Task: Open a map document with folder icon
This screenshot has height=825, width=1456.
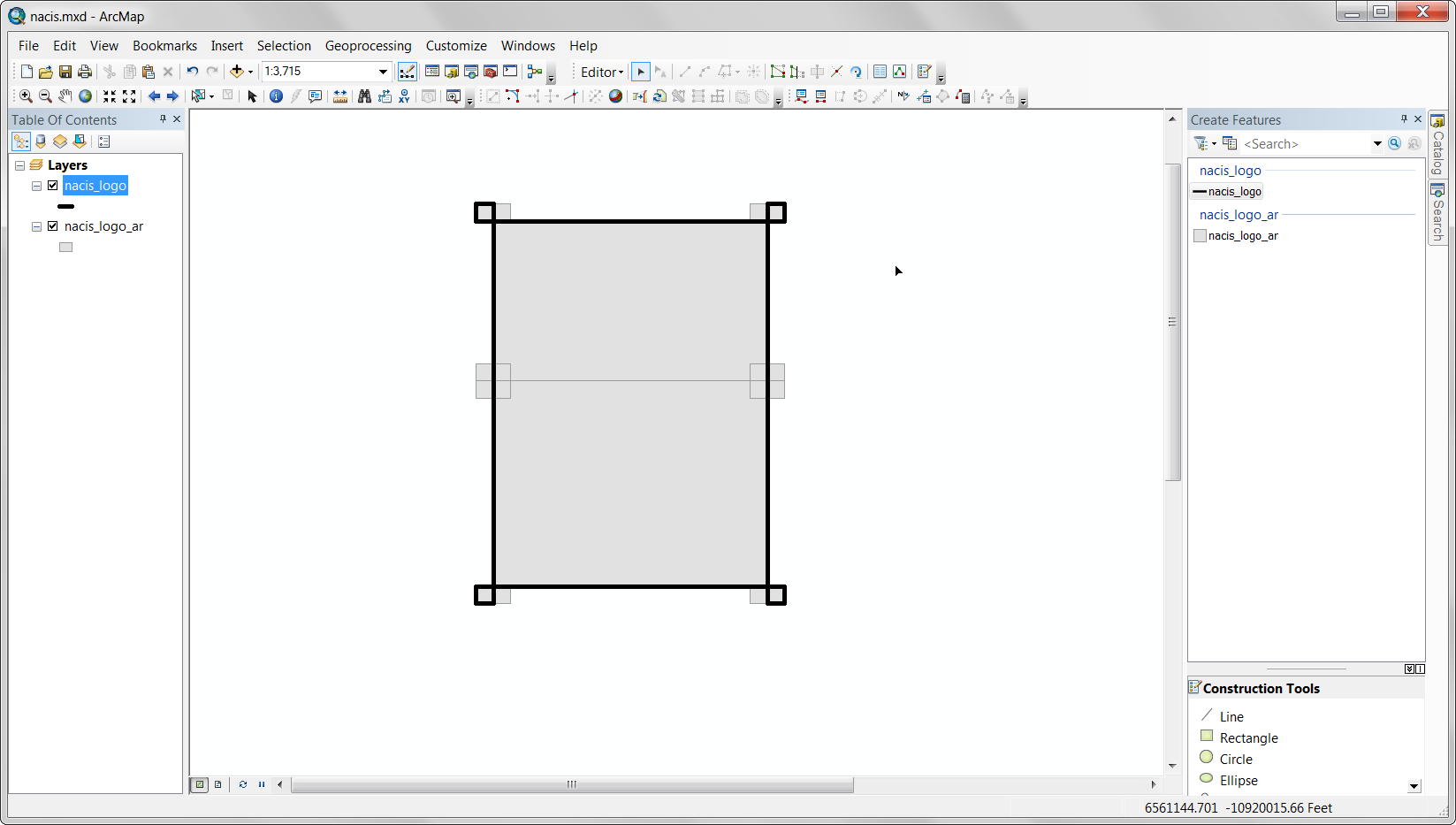Action: [46, 72]
